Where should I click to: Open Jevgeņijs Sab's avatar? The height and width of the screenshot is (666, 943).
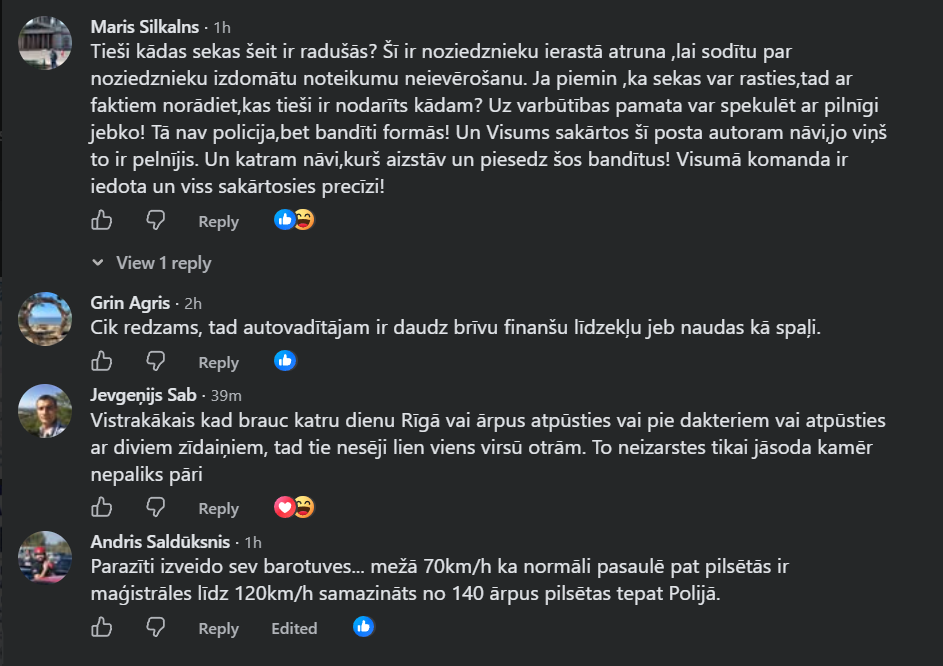coord(45,411)
